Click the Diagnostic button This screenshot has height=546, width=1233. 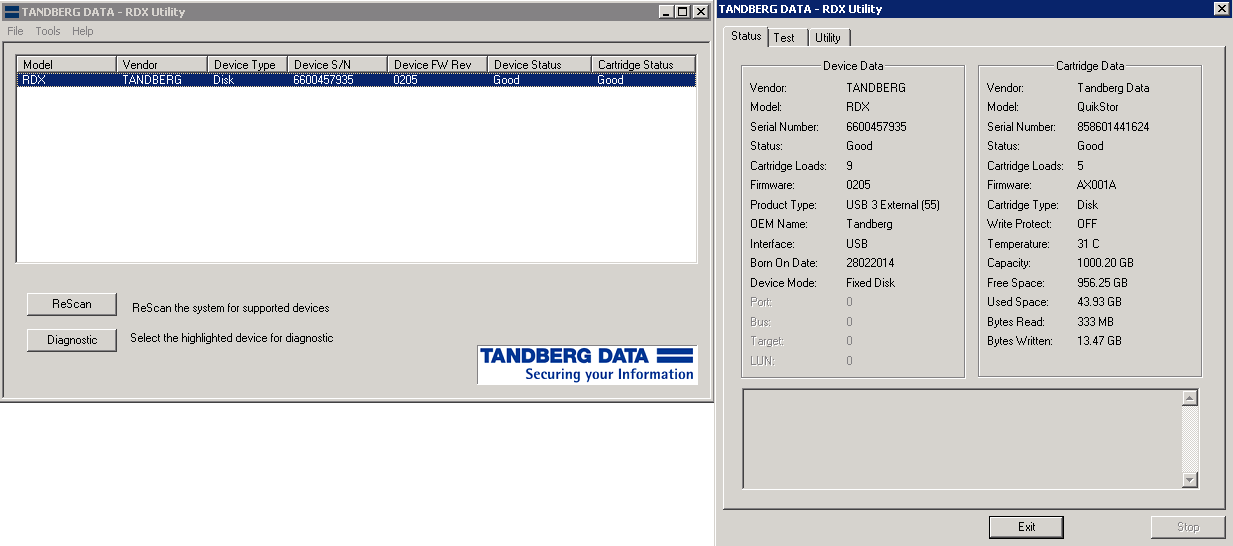pyautogui.click(x=72, y=340)
